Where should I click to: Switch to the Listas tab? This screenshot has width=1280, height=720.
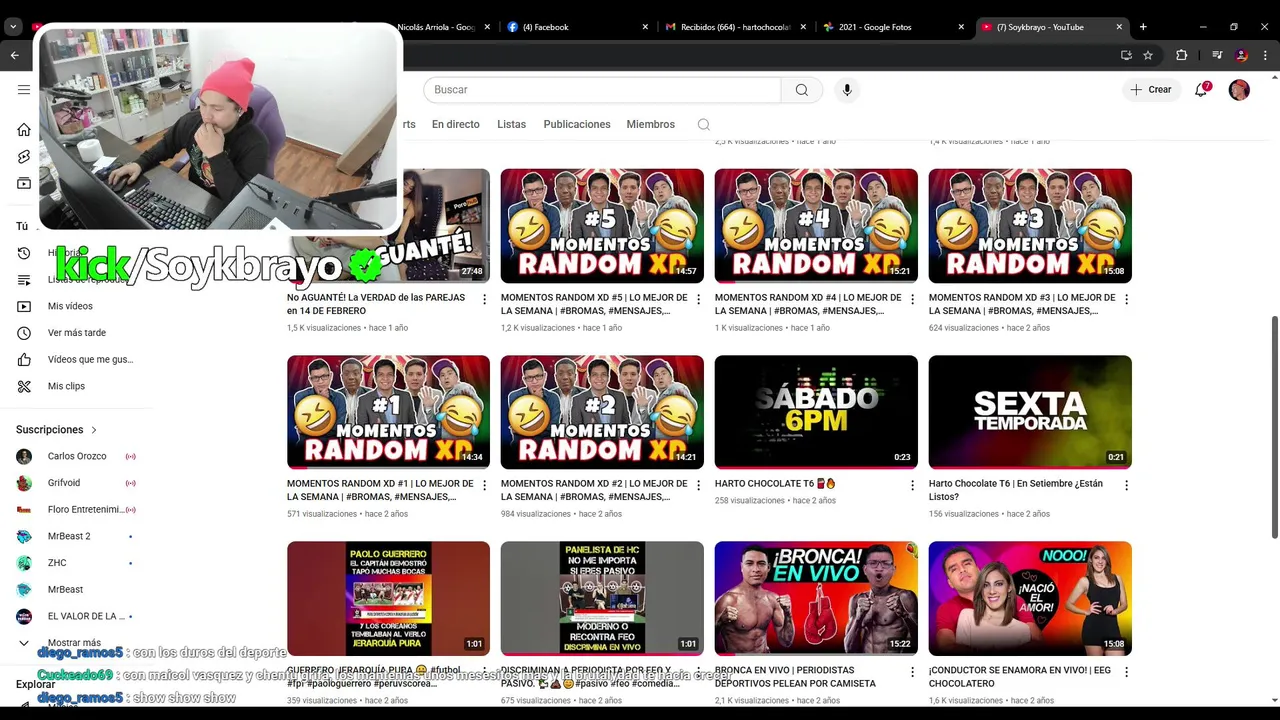(511, 124)
